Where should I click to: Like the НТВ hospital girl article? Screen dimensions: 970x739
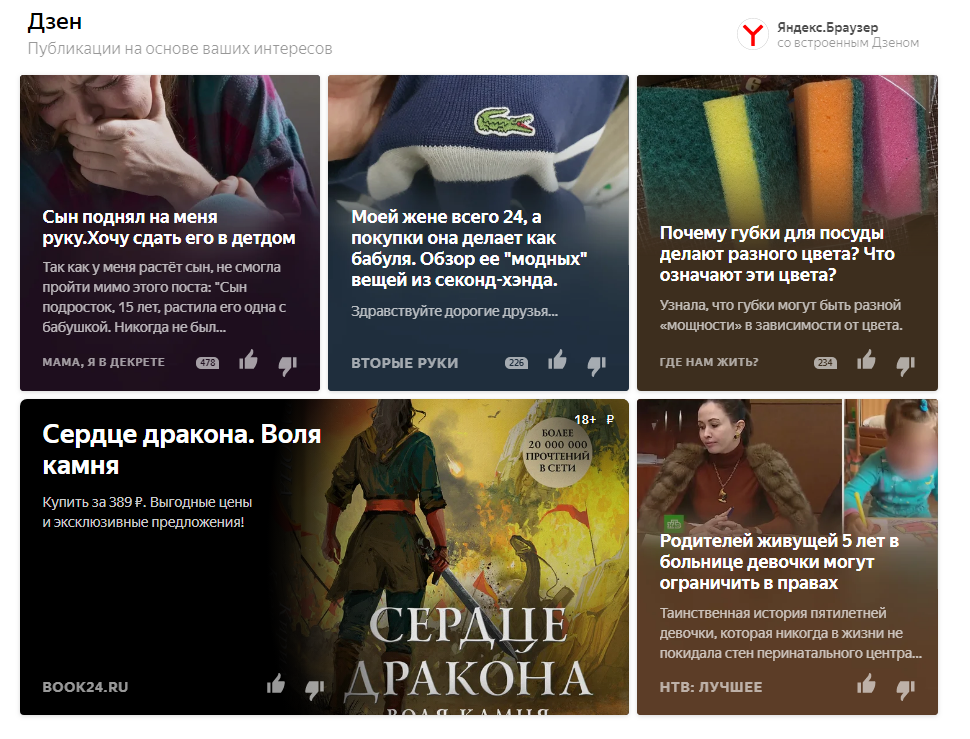[x=865, y=684]
